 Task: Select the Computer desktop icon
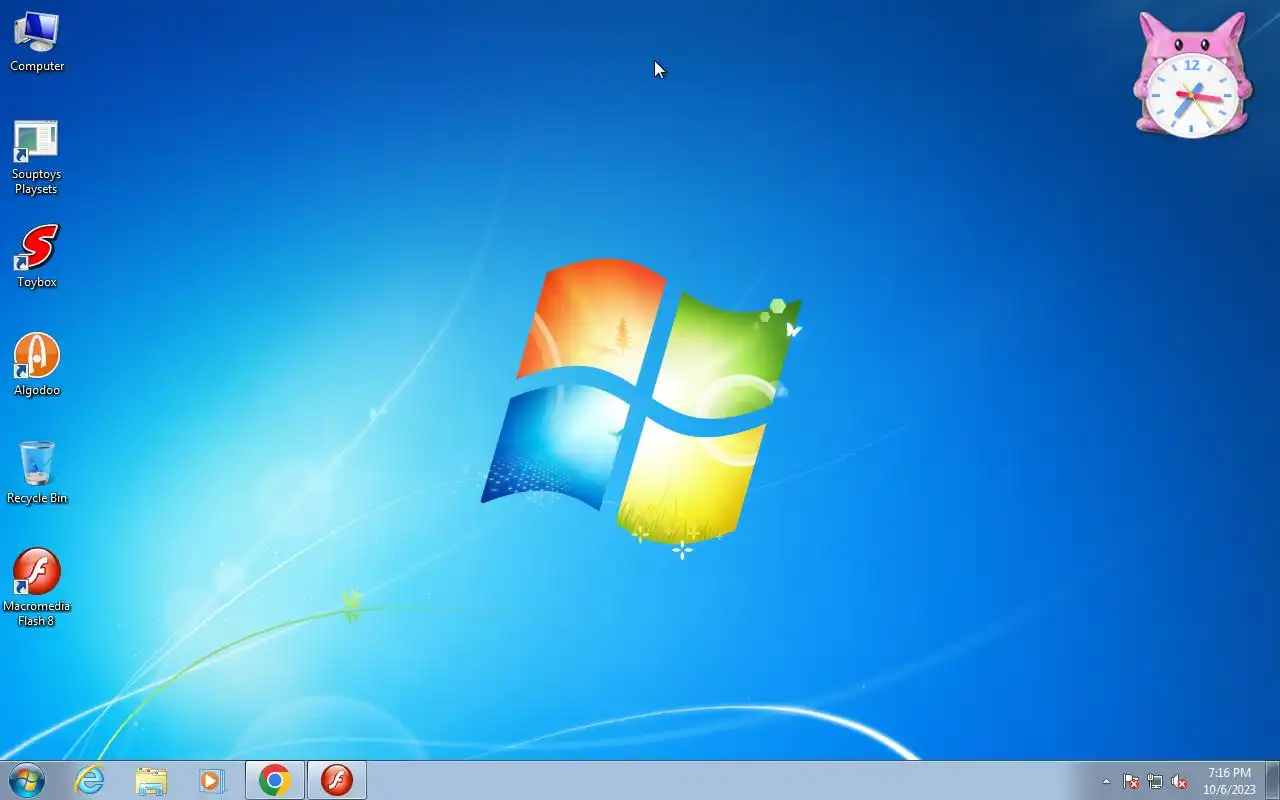click(x=37, y=42)
